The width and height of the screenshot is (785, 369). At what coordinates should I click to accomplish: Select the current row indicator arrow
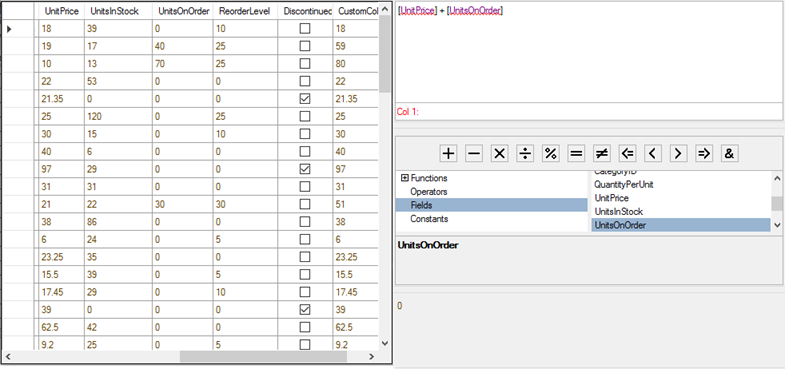coord(9,29)
